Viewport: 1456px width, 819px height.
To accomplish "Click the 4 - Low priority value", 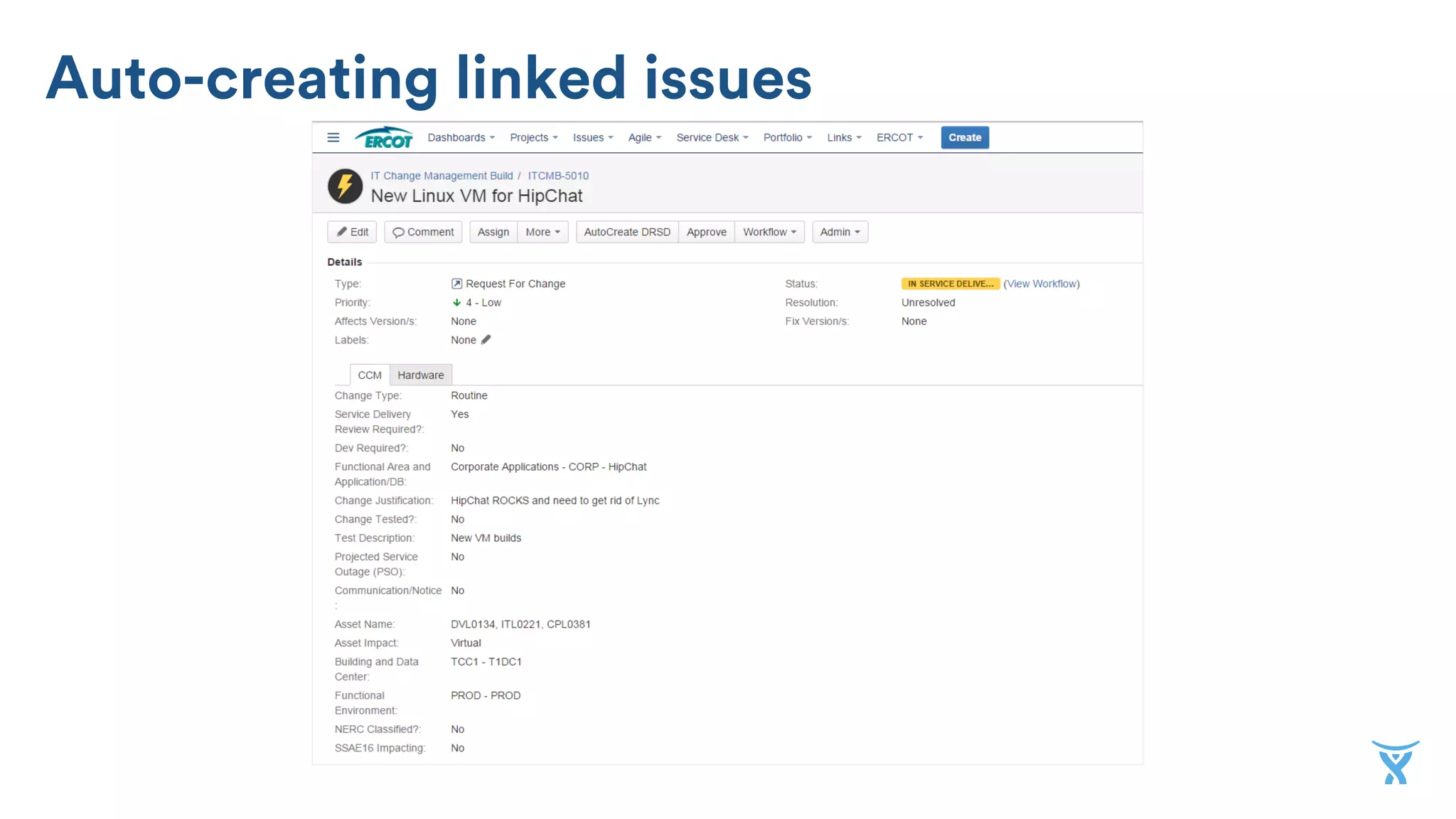I will (483, 302).
